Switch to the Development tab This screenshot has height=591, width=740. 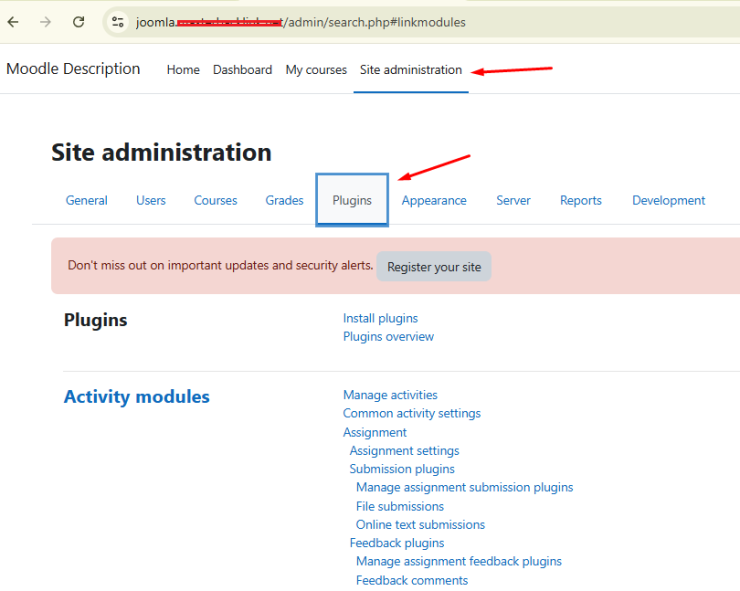click(669, 200)
